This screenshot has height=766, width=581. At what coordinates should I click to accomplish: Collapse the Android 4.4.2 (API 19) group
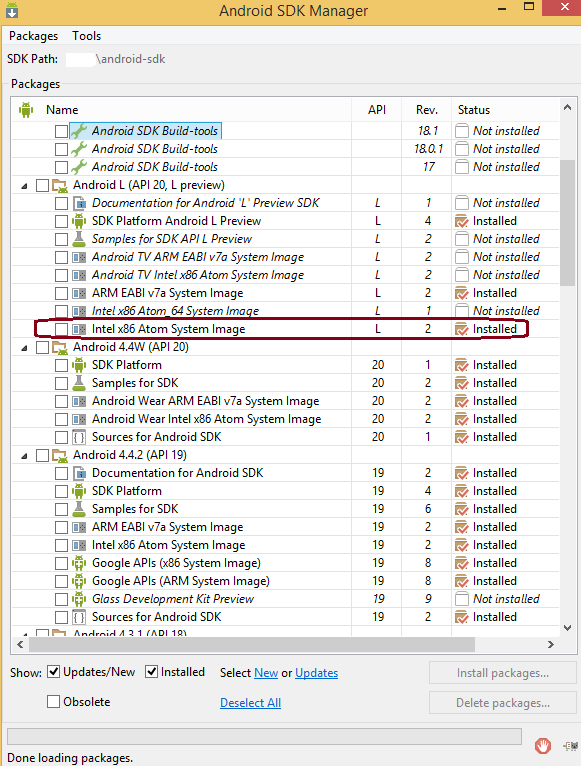pyautogui.click(x=24, y=456)
